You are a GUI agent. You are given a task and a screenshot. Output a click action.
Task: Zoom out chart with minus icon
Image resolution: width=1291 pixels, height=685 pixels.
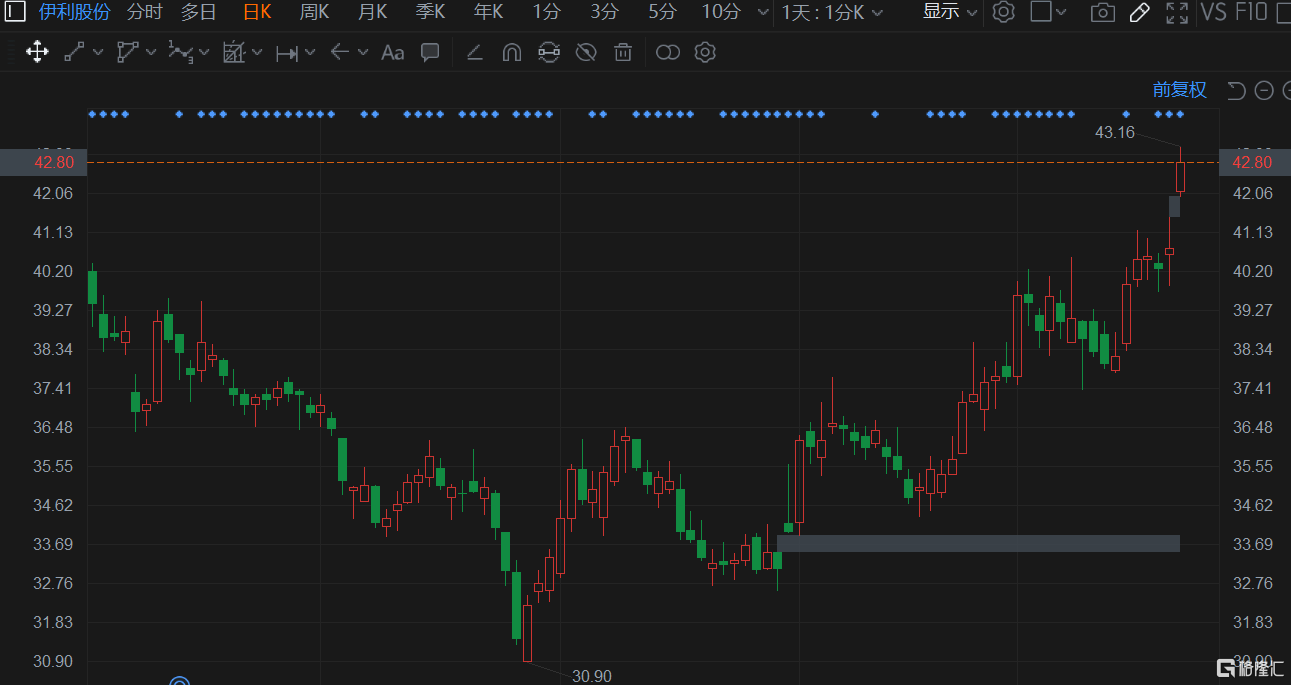tap(1263, 91)
